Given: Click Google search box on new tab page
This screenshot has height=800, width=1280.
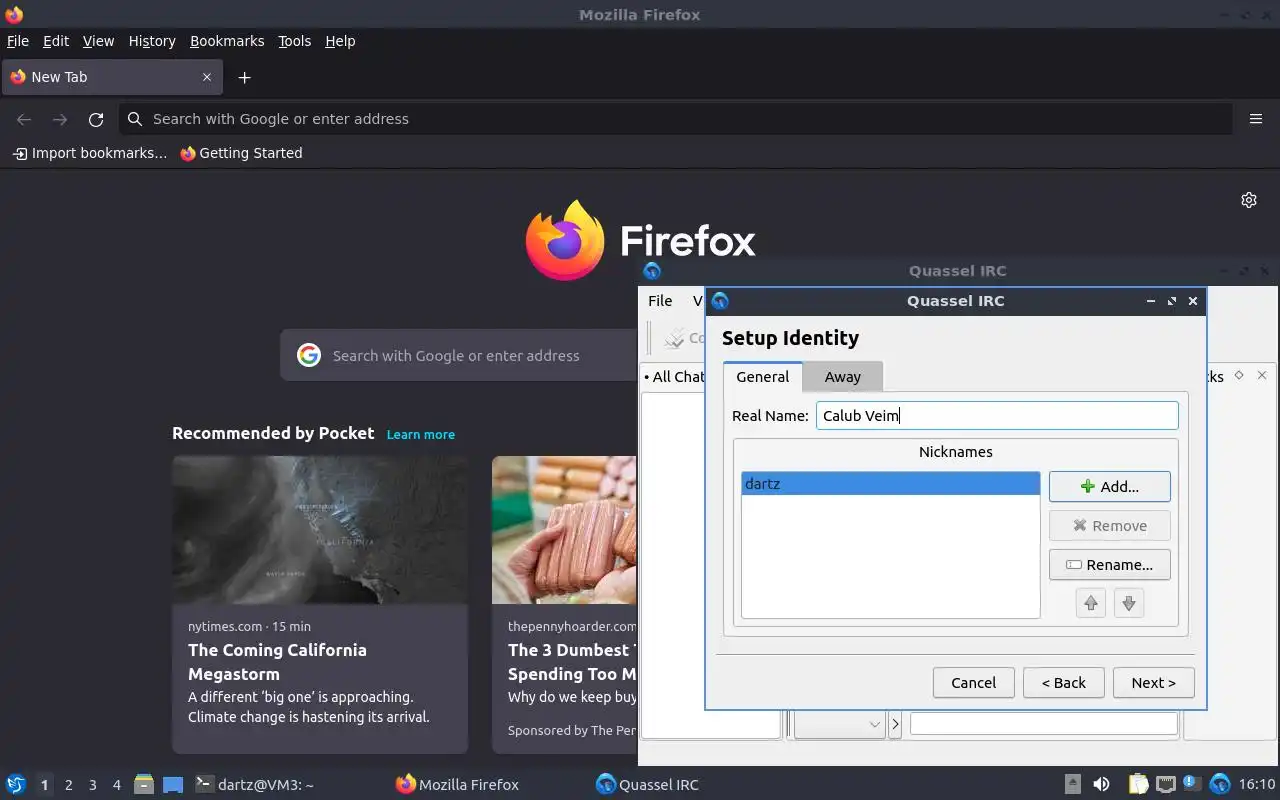Looking at the screenshot, I should coord(460,356).
